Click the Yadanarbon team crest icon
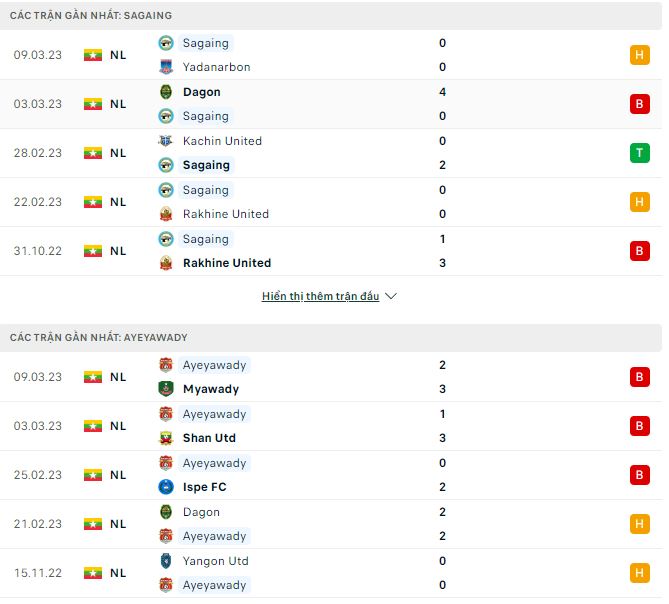This screenshot has height=604, width=669. [166, 67]
